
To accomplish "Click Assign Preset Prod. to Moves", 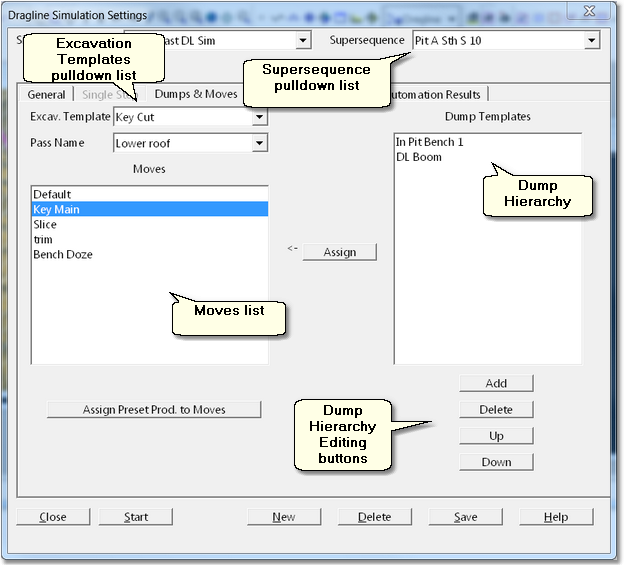I will 154,409.
